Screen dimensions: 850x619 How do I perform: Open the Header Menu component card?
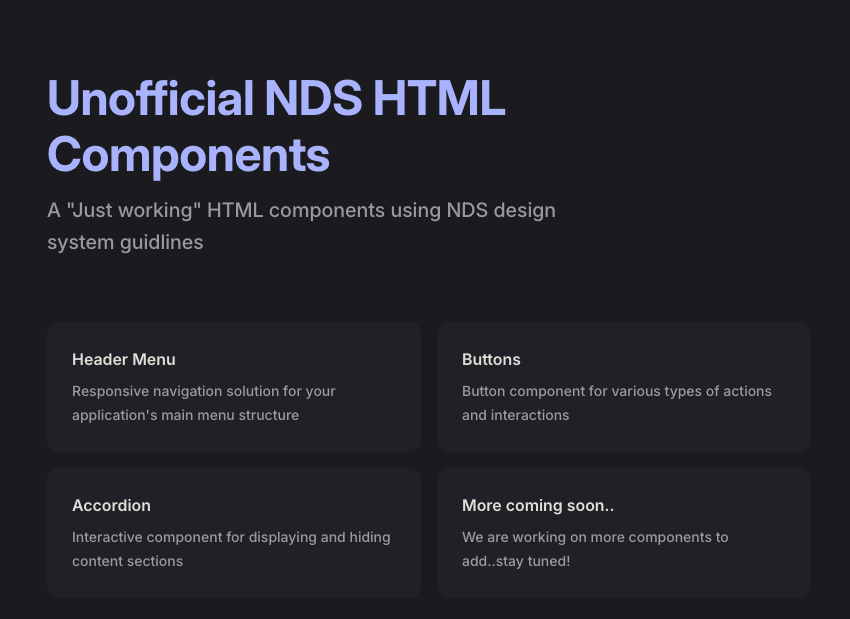click(234, 387)
